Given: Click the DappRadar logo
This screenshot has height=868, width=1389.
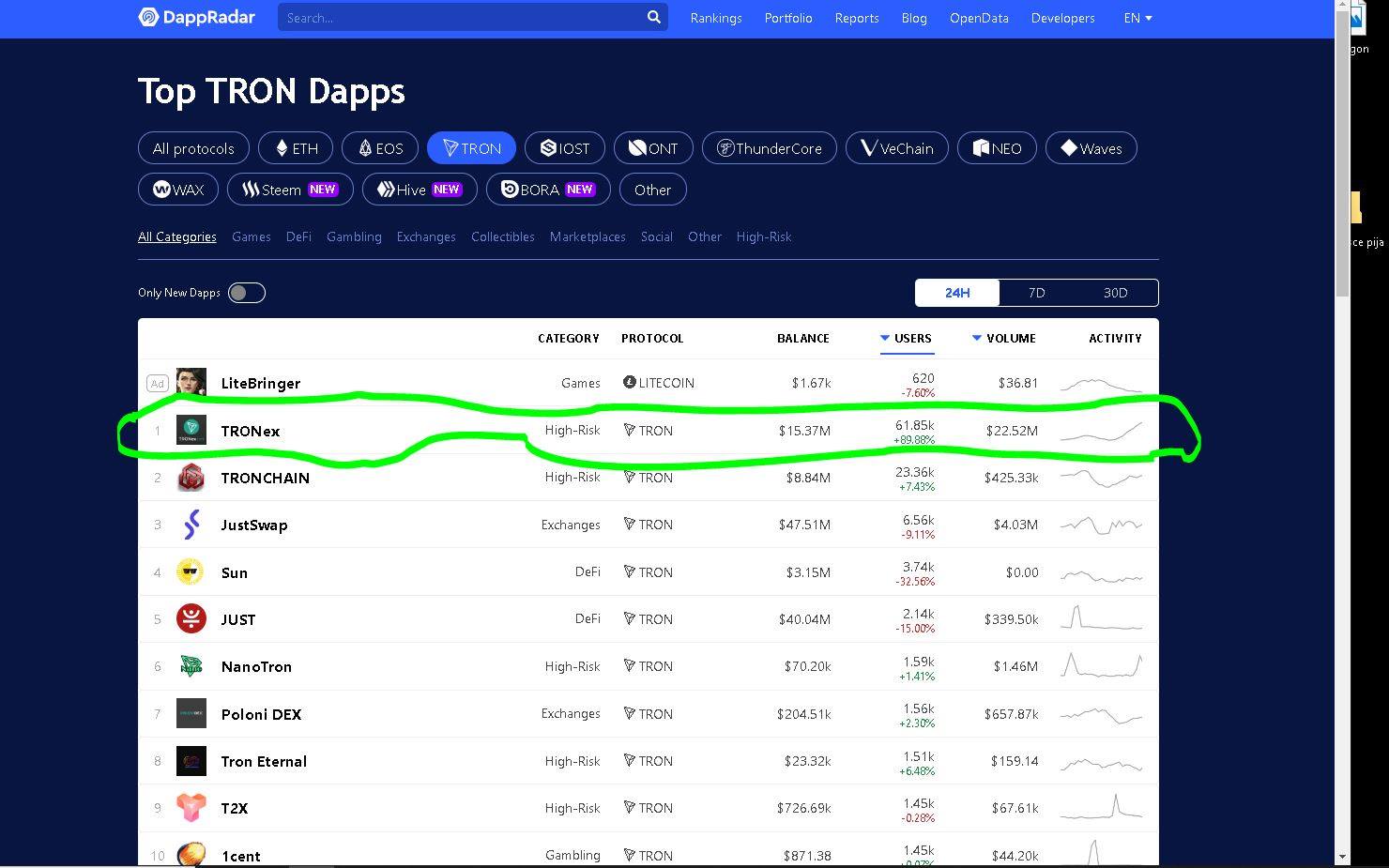Looking at the screenshot, I should [196, 17].
